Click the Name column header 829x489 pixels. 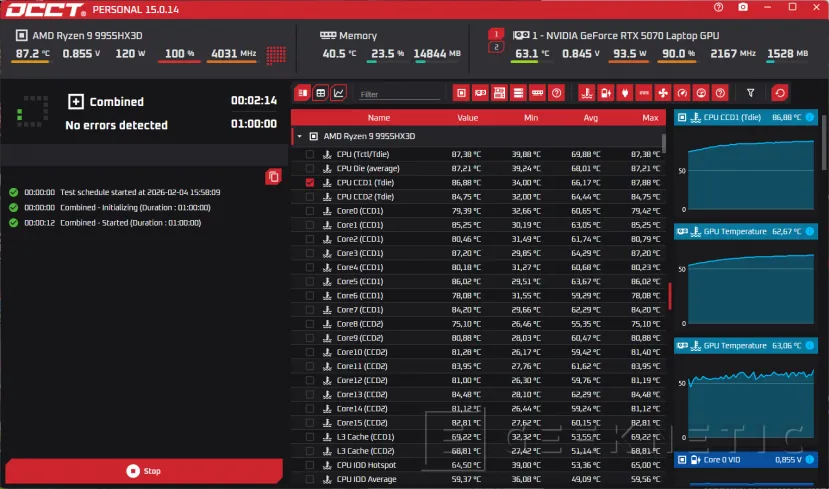pos(378,117)
